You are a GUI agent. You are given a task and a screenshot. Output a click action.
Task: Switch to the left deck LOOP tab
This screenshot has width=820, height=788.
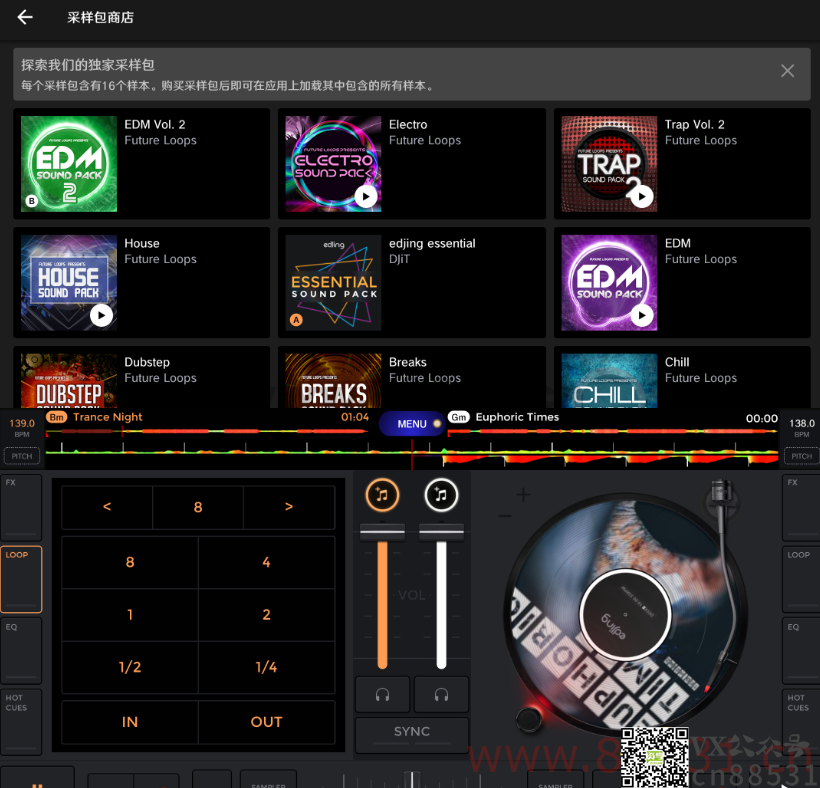21,579
